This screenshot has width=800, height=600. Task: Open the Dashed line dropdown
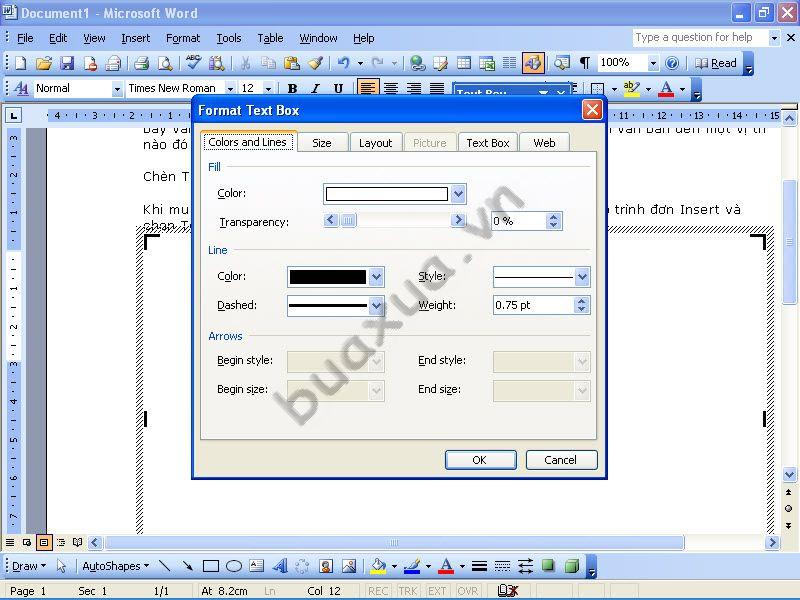pos(377,306)
